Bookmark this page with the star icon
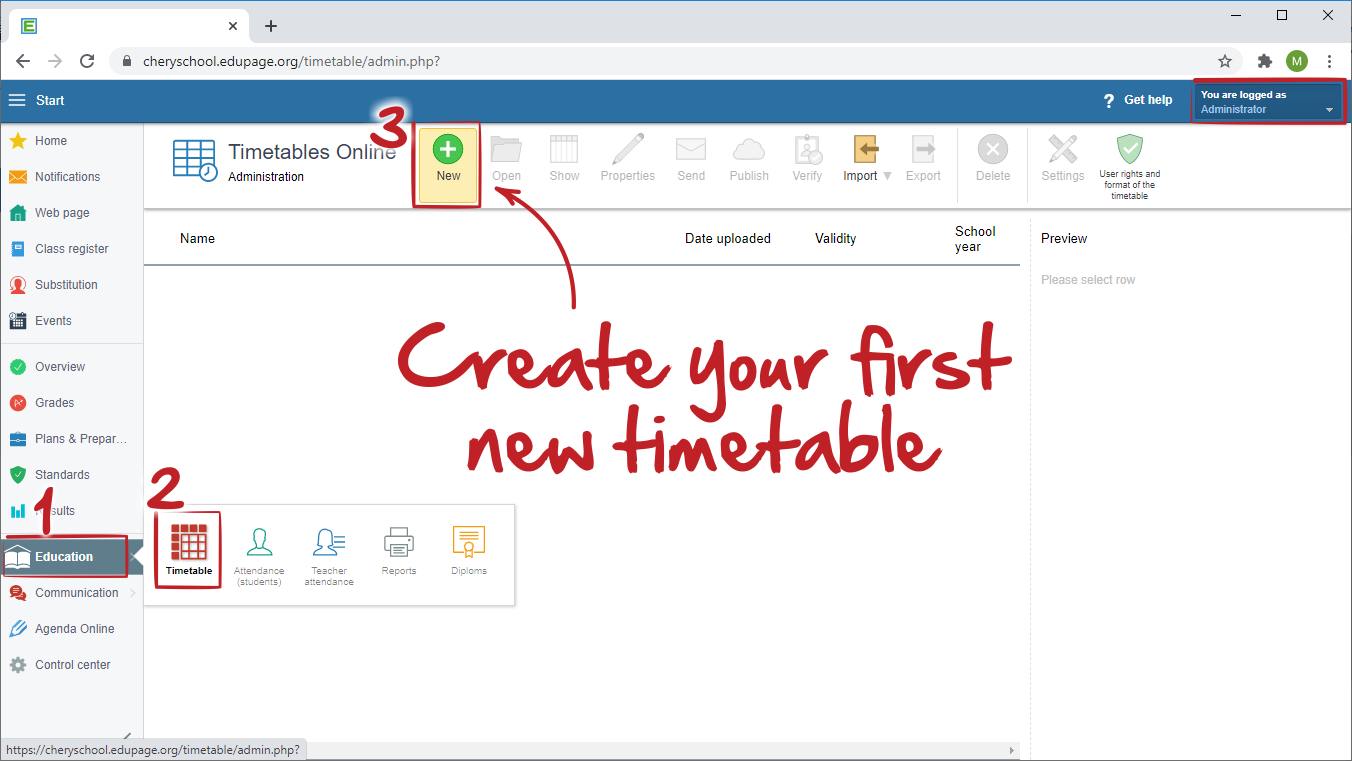This screenshot has height=761, width=1352. pyautogui.click(x=1224, y=61)
